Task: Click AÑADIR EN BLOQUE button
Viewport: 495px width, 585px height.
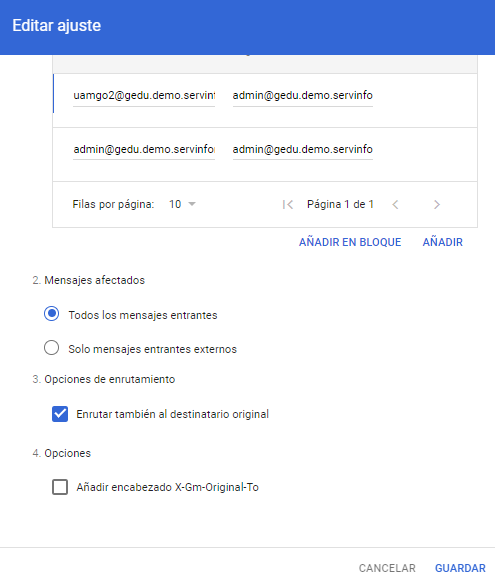Action: tap(350, 242)
